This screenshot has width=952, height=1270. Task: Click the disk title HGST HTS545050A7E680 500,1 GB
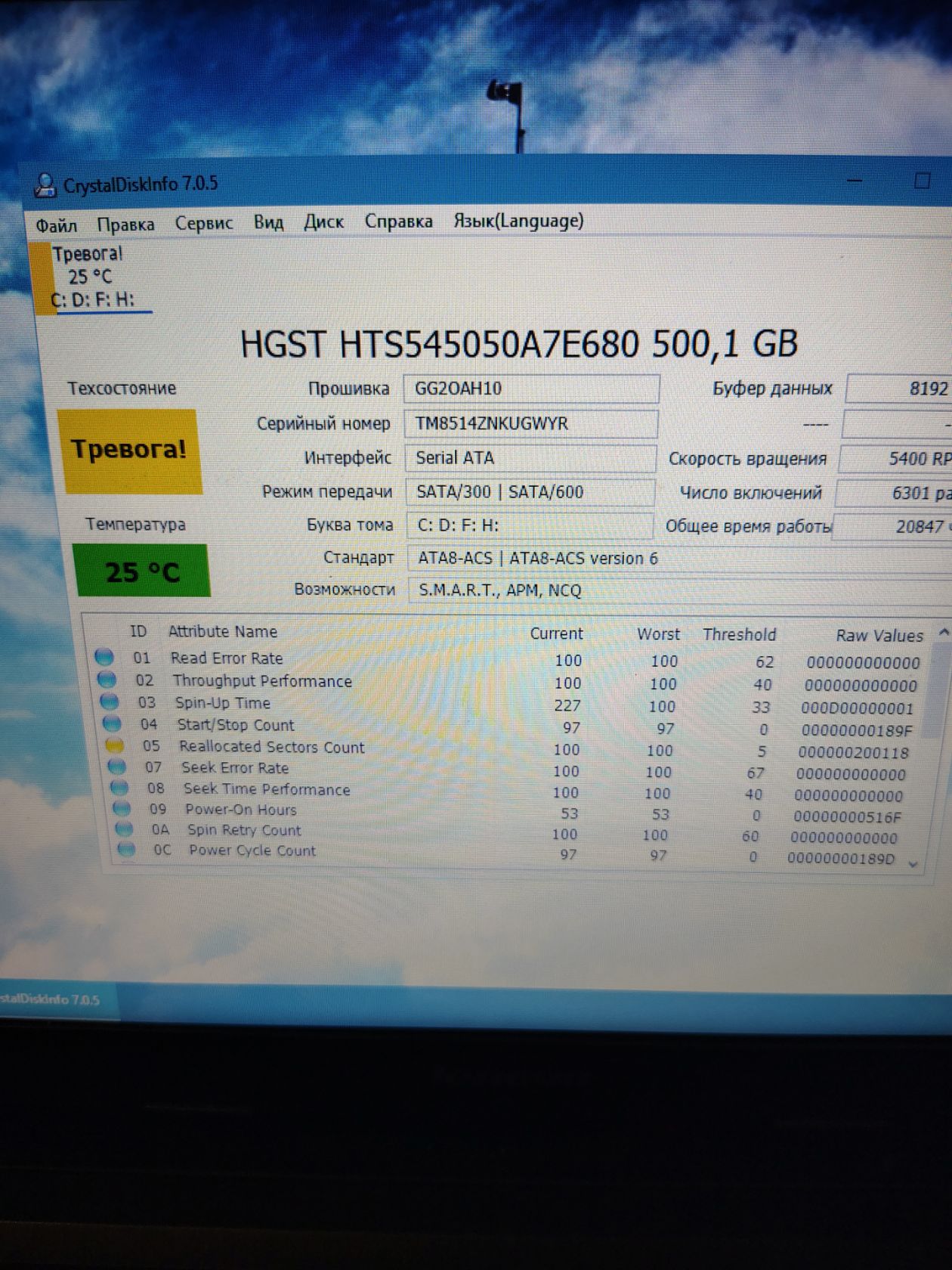click(x=519, y=344)
